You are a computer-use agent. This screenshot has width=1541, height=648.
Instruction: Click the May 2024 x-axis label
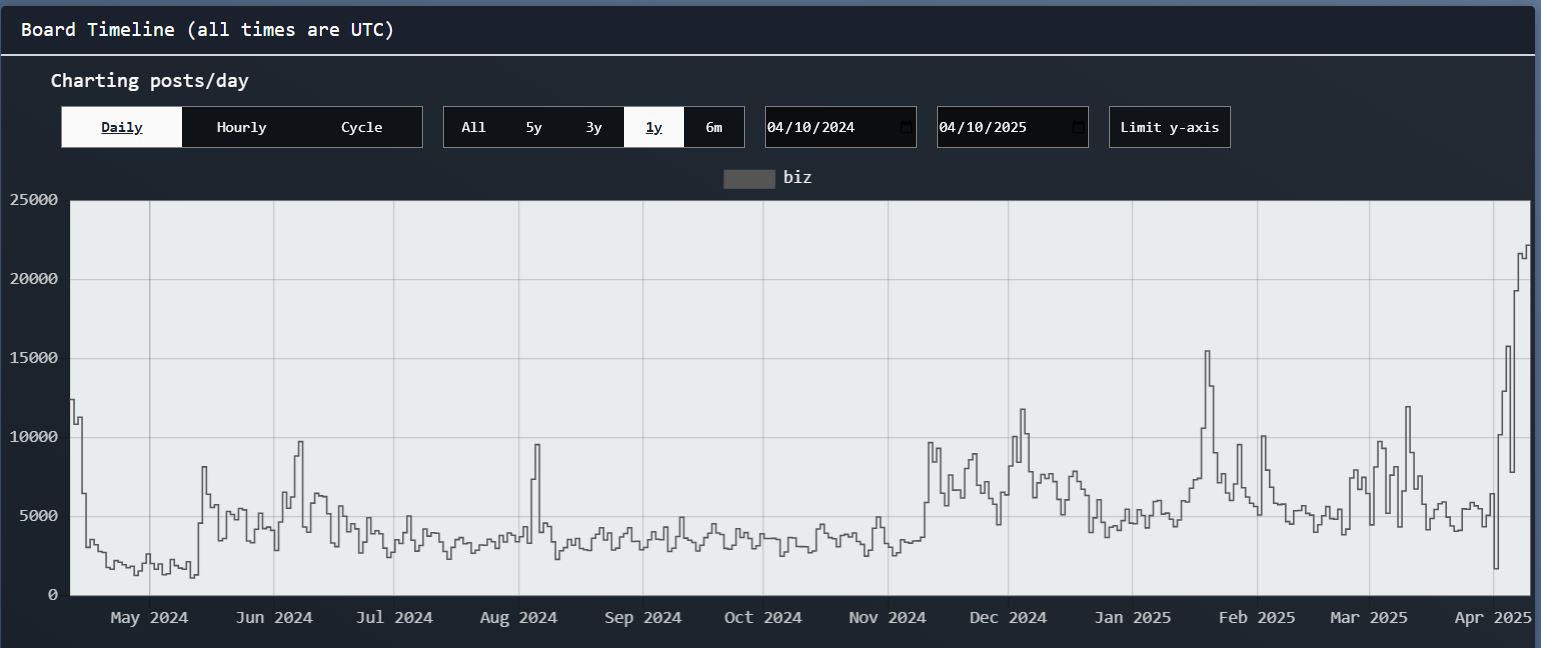149,618
